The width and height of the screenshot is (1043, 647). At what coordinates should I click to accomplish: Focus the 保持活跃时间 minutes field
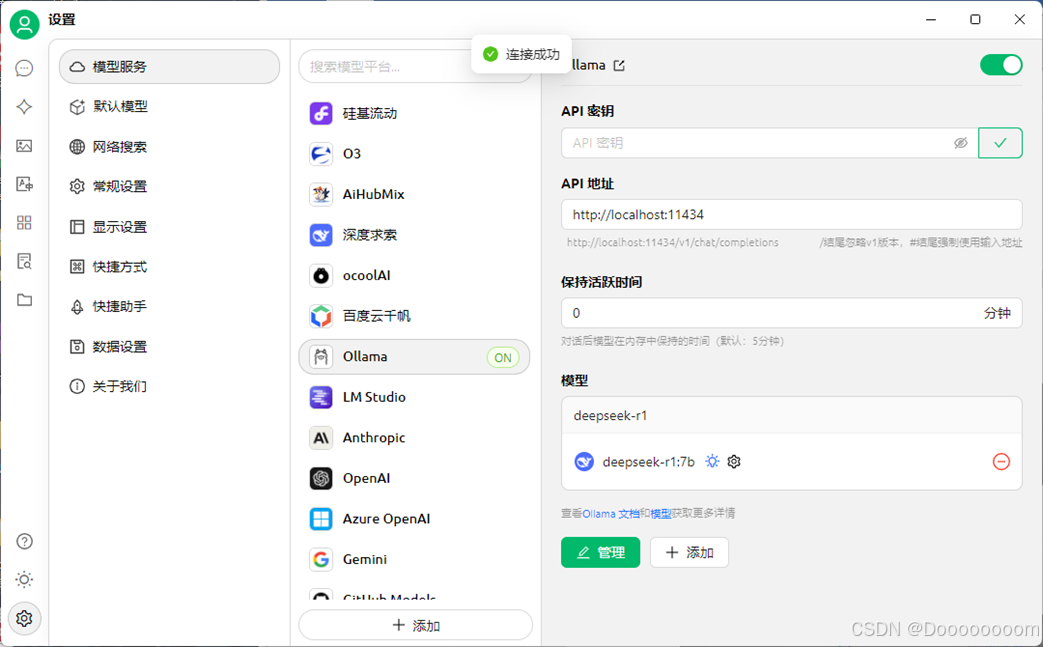point(792,313)
